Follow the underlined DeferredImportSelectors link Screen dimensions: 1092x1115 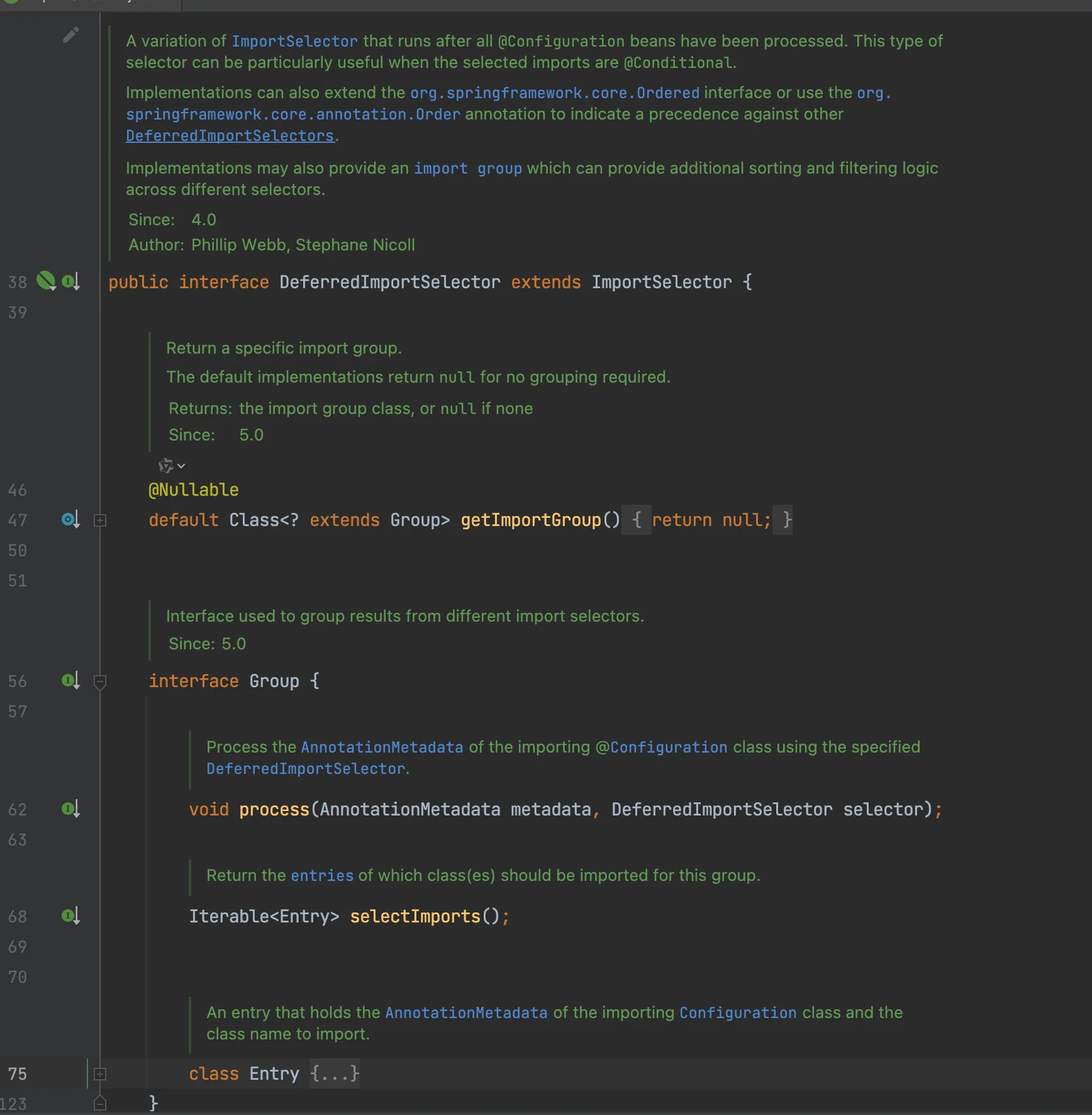click(230, 136)
